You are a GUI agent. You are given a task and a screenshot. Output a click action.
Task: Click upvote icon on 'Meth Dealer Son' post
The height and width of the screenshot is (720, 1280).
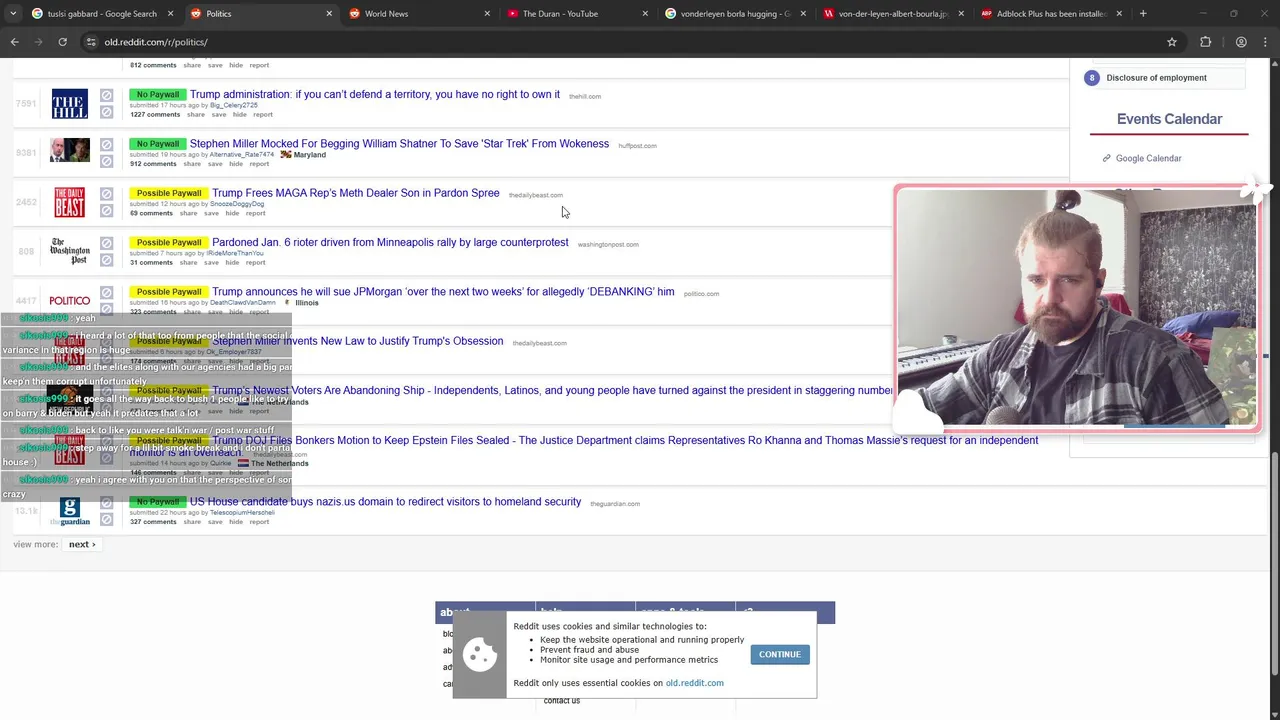tap(106, 194)
